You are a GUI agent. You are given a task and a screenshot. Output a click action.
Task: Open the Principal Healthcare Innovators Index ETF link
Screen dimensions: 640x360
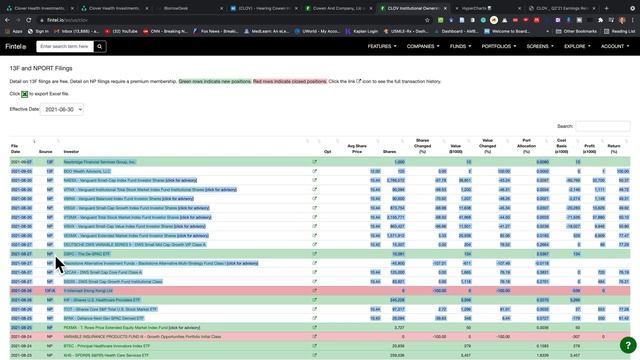107,346
